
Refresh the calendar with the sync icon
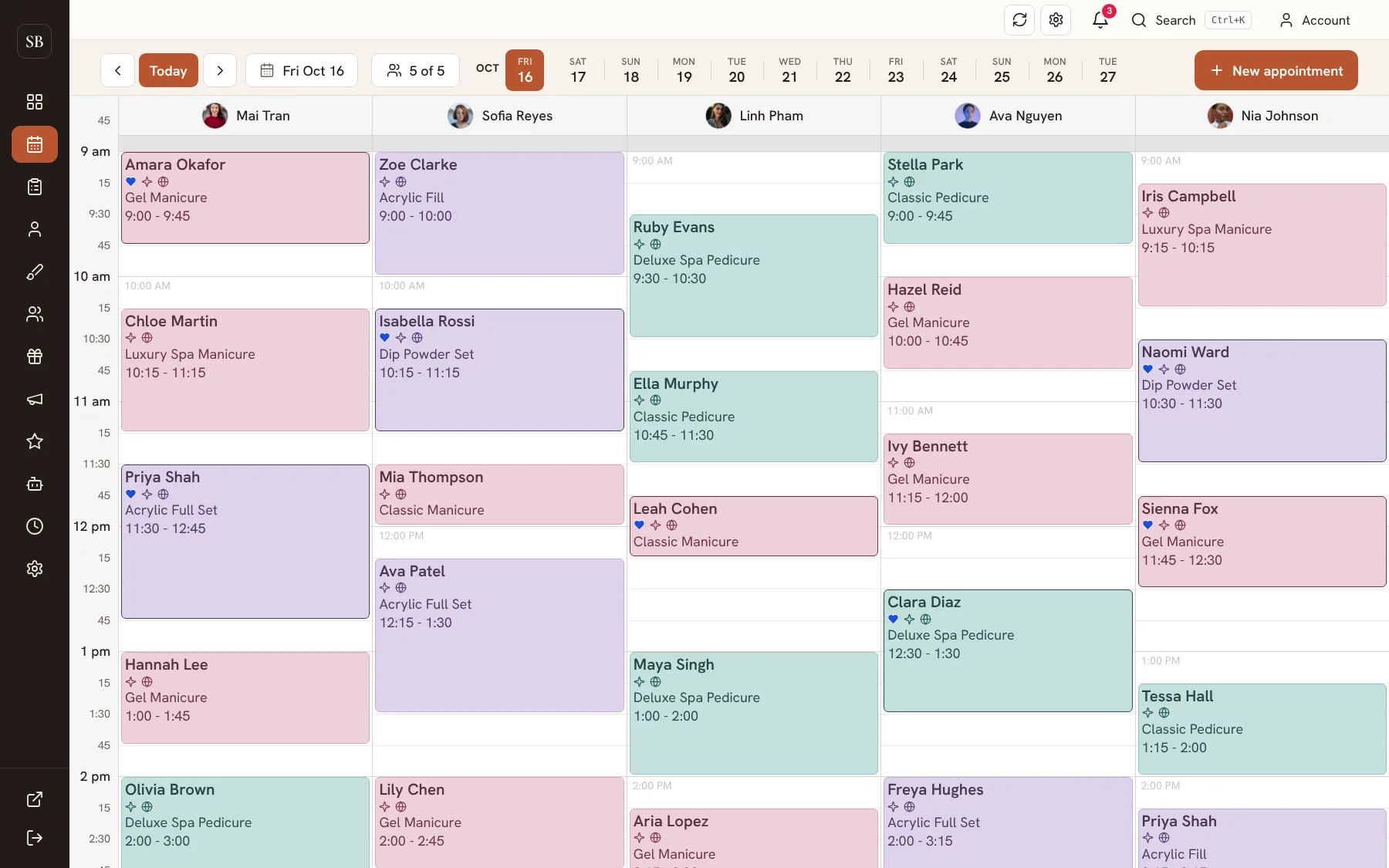[1019, 20]
